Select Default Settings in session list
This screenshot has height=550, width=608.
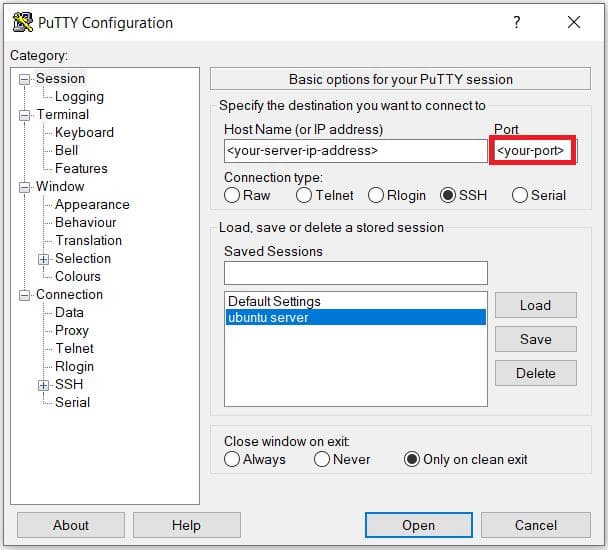[x=355, y=301]
